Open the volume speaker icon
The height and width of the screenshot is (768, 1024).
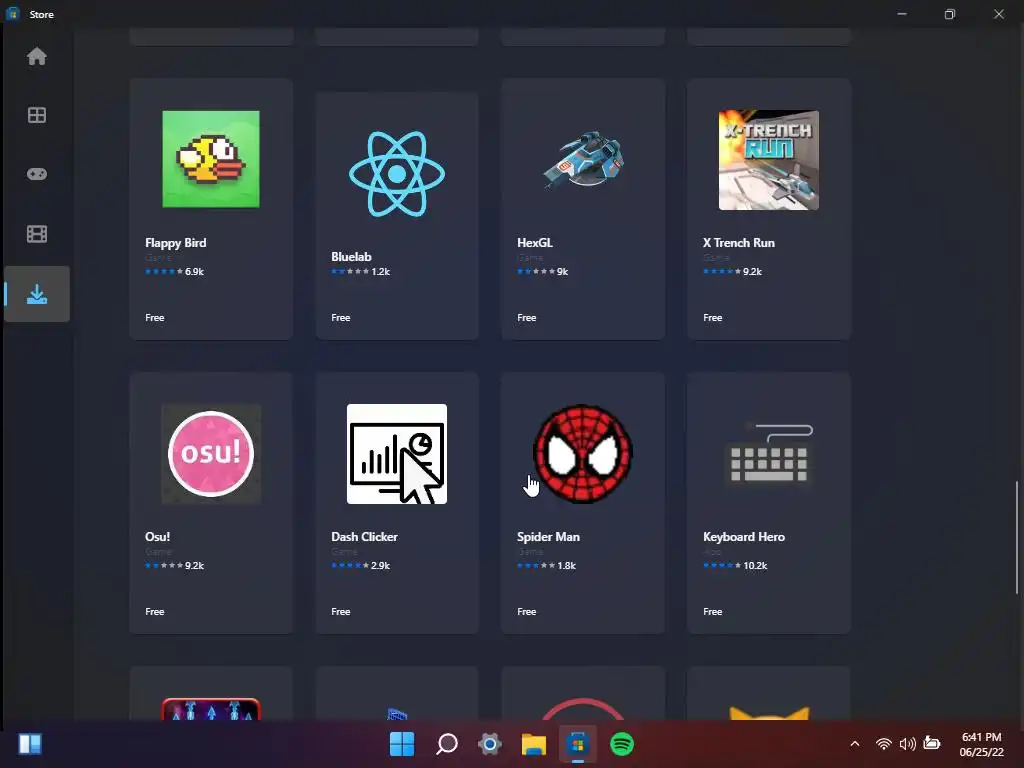(908, 744)
